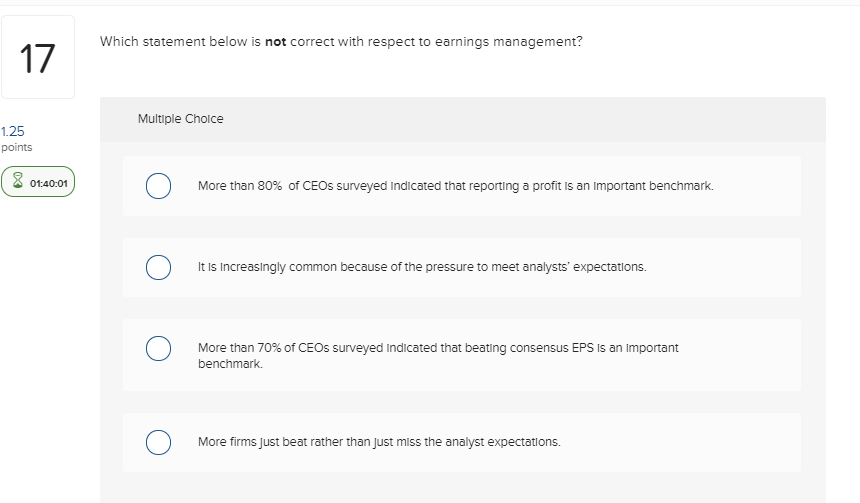
Task: Pick the 'More firms just beat' radio button
Action: (x=157, y=442)
